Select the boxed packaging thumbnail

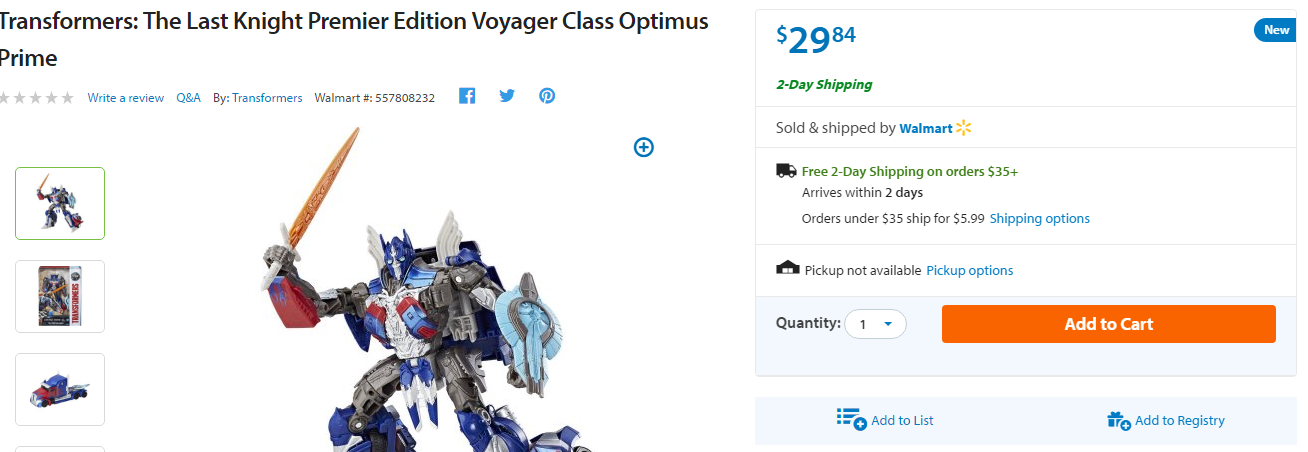click(60, 296)
